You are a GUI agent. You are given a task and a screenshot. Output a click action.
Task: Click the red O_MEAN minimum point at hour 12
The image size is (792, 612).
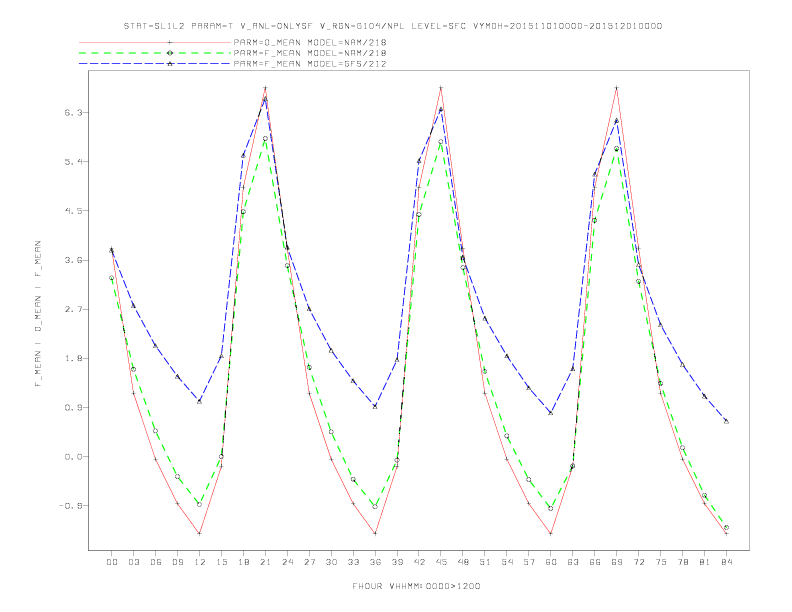pos(200,533)
